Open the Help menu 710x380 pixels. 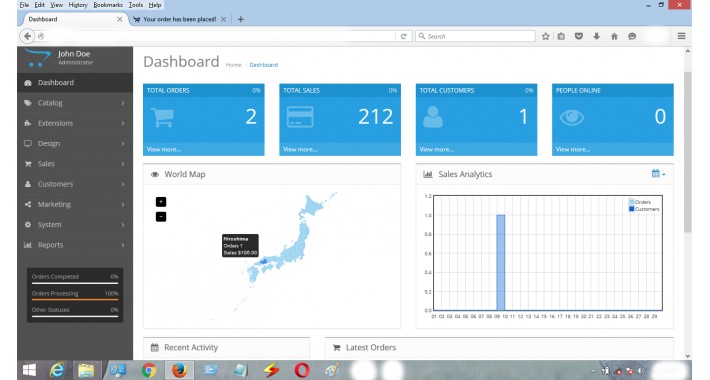pos(155,5)
